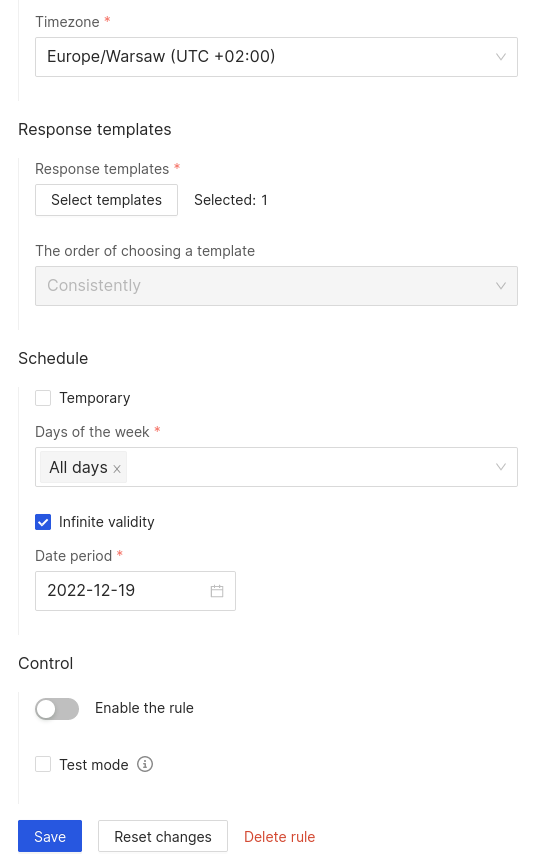Check the Test mode checkbox
549x868 pixels.
[43, 764]
